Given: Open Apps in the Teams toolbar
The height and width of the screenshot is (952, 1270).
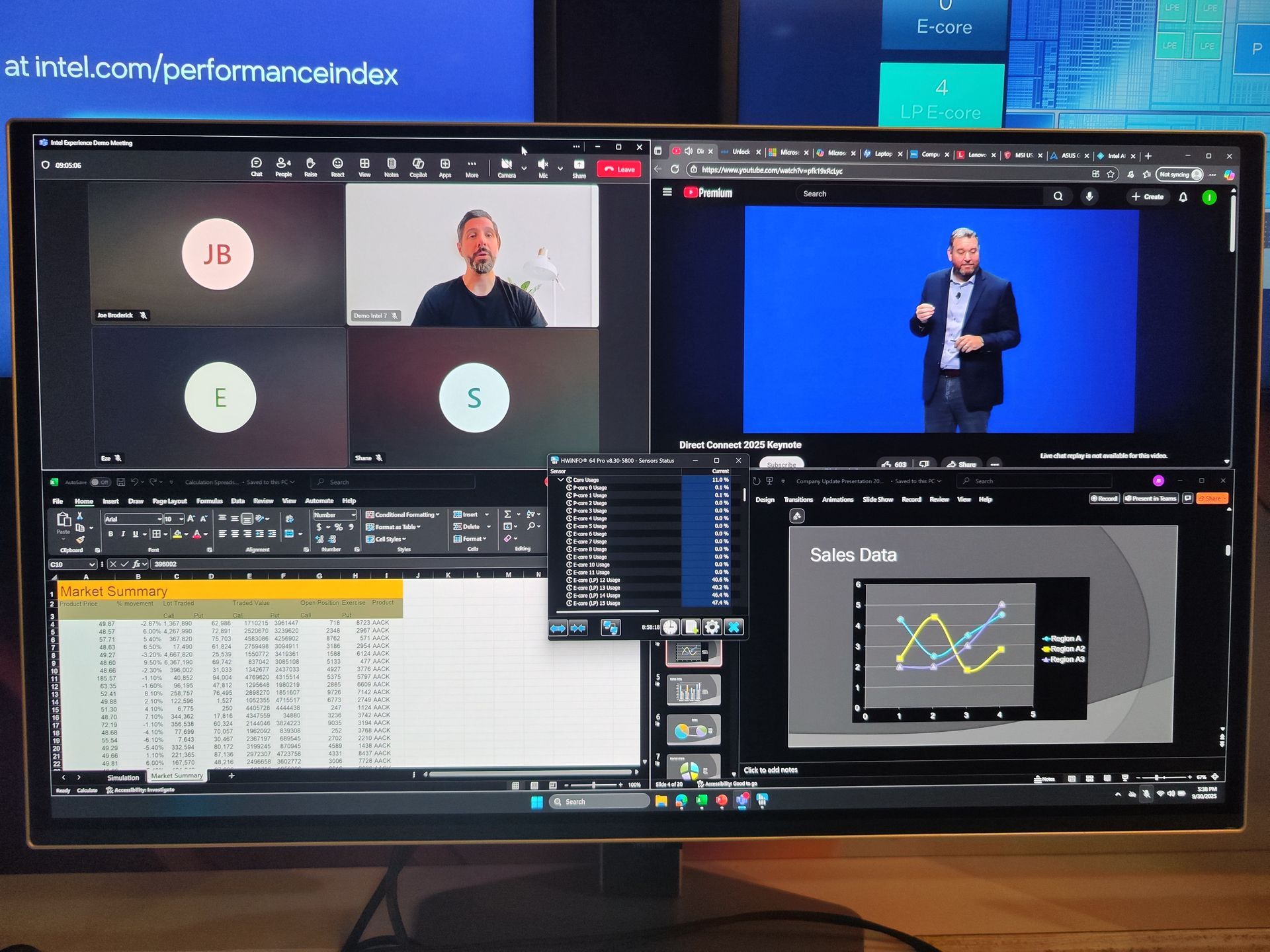Looking at the screenshot, I should coord(445,167).
